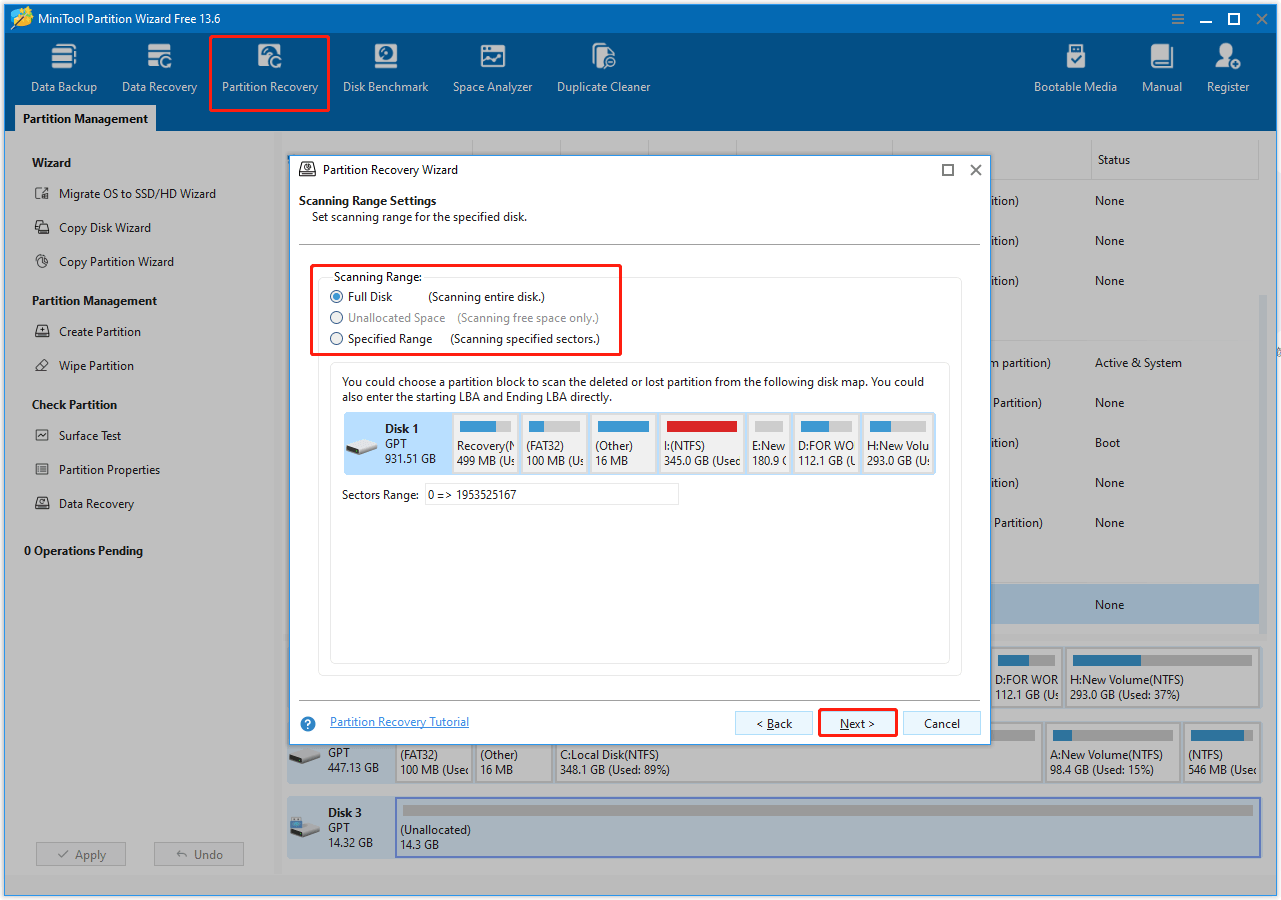Click the Check Partition section heading
The width and height of the screenshot is (1281, 900).
[x=74, y=405]
